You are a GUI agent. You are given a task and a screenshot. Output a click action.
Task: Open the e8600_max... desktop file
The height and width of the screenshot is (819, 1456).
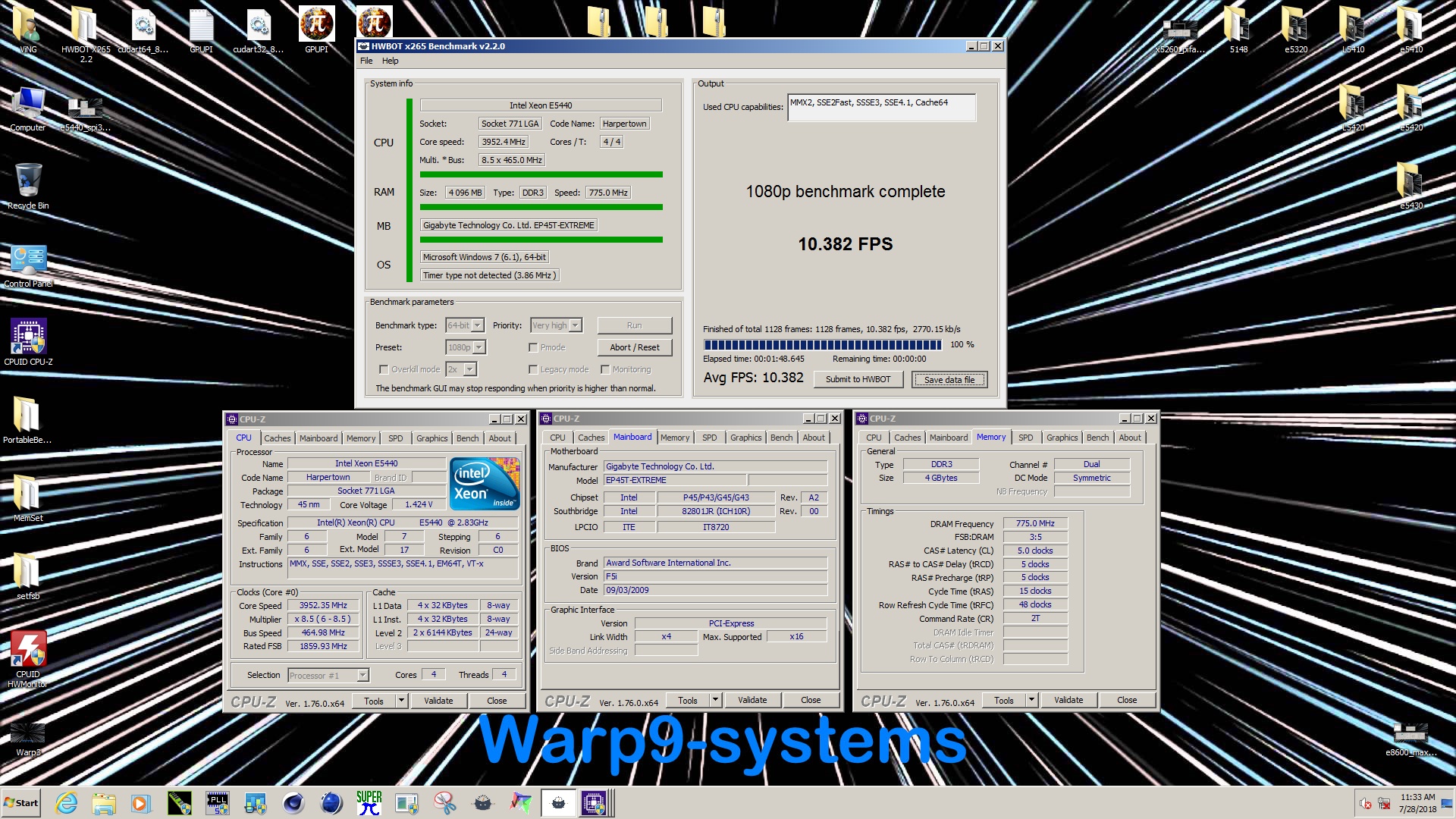coord(1410,739)
